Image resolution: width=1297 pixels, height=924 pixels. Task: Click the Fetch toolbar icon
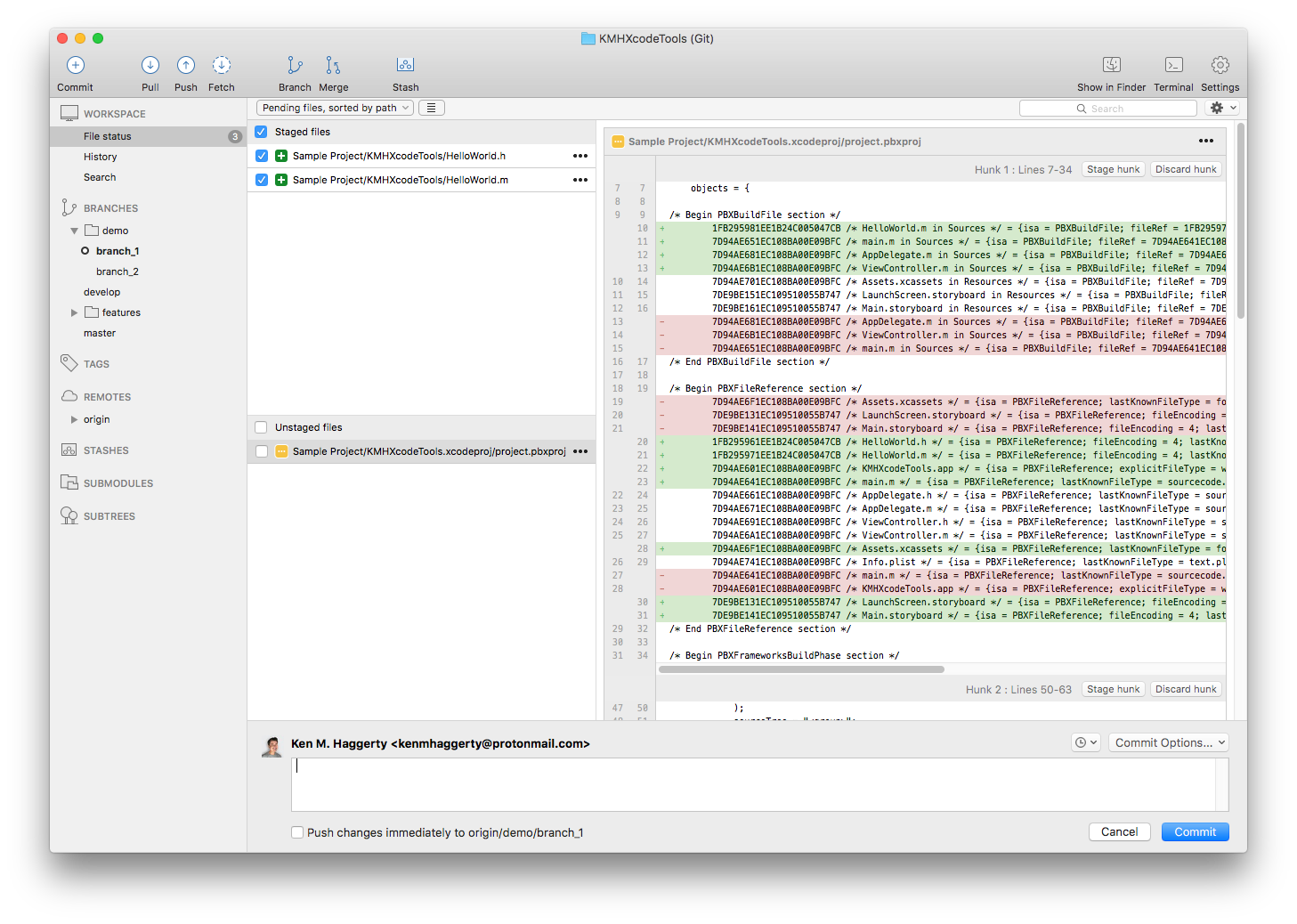click(222, 65)
